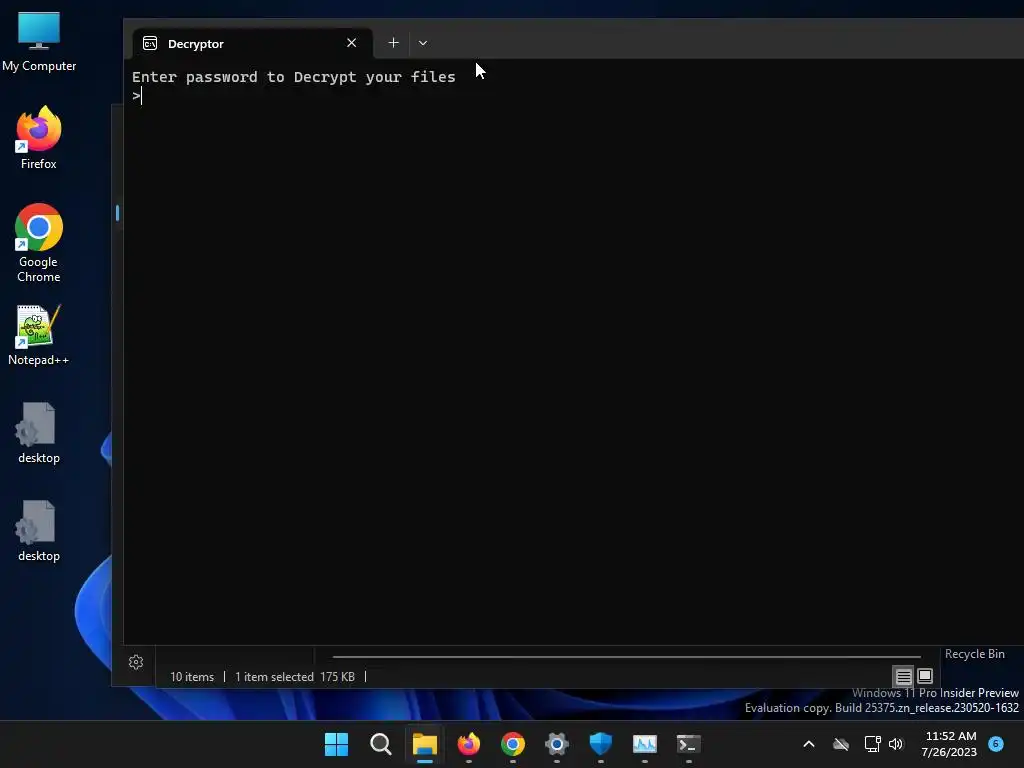Open a new terminal tab

(393, 43)
